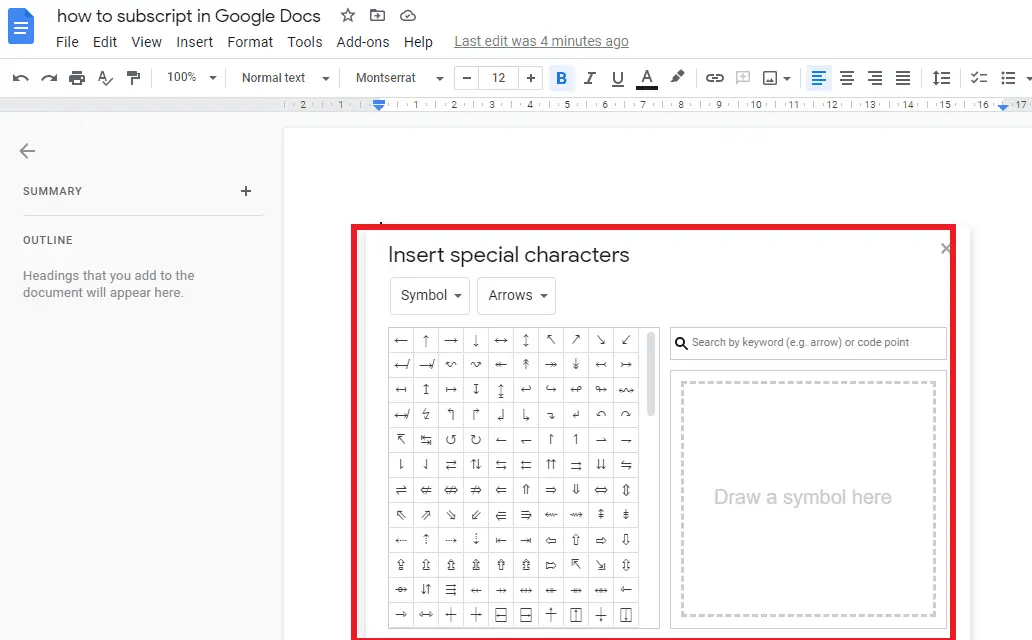This screenshot has height=640, width=1032.
Task: Apply underline using the Underline icon
Action: coord(617,77)
